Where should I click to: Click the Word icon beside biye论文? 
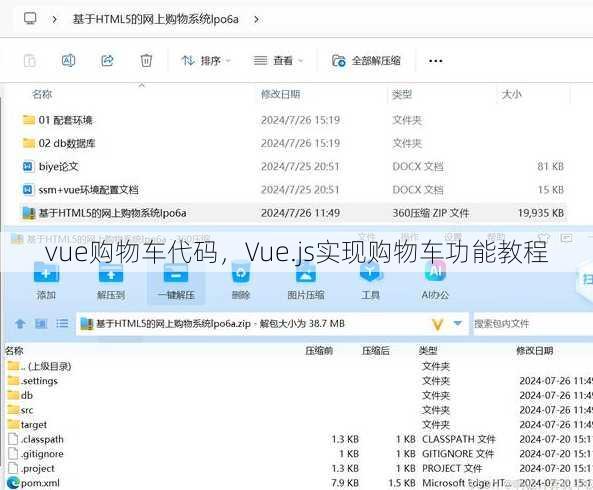[x=28, y=166]
